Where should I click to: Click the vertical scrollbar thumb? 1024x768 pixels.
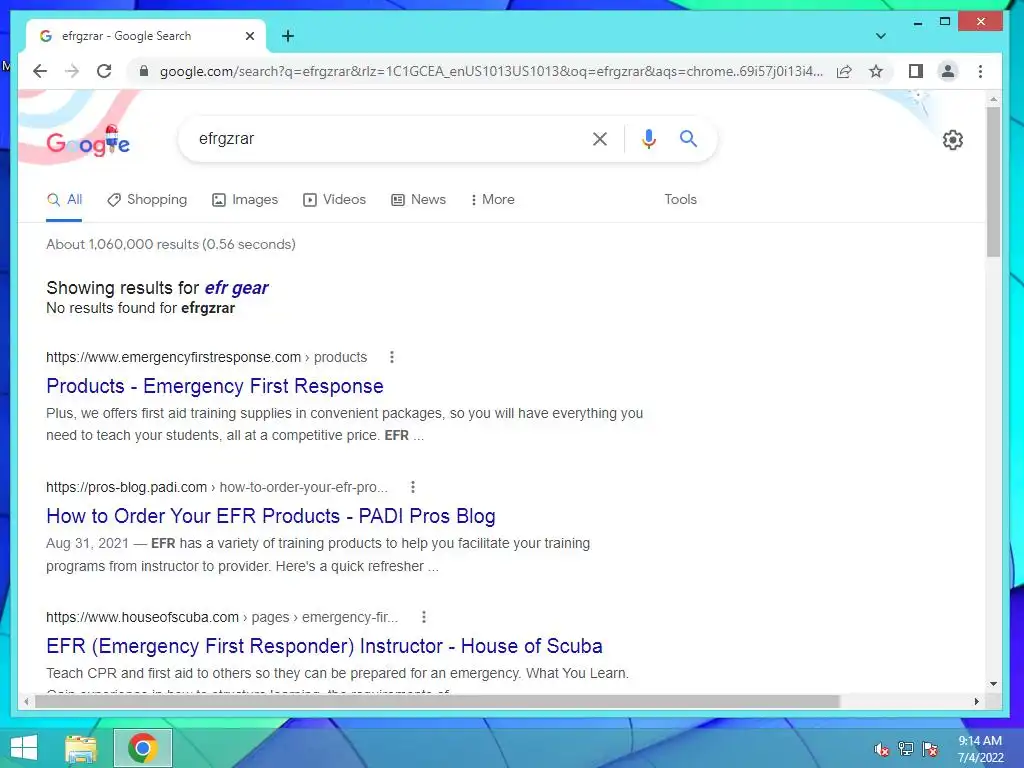tap(993, 182)
